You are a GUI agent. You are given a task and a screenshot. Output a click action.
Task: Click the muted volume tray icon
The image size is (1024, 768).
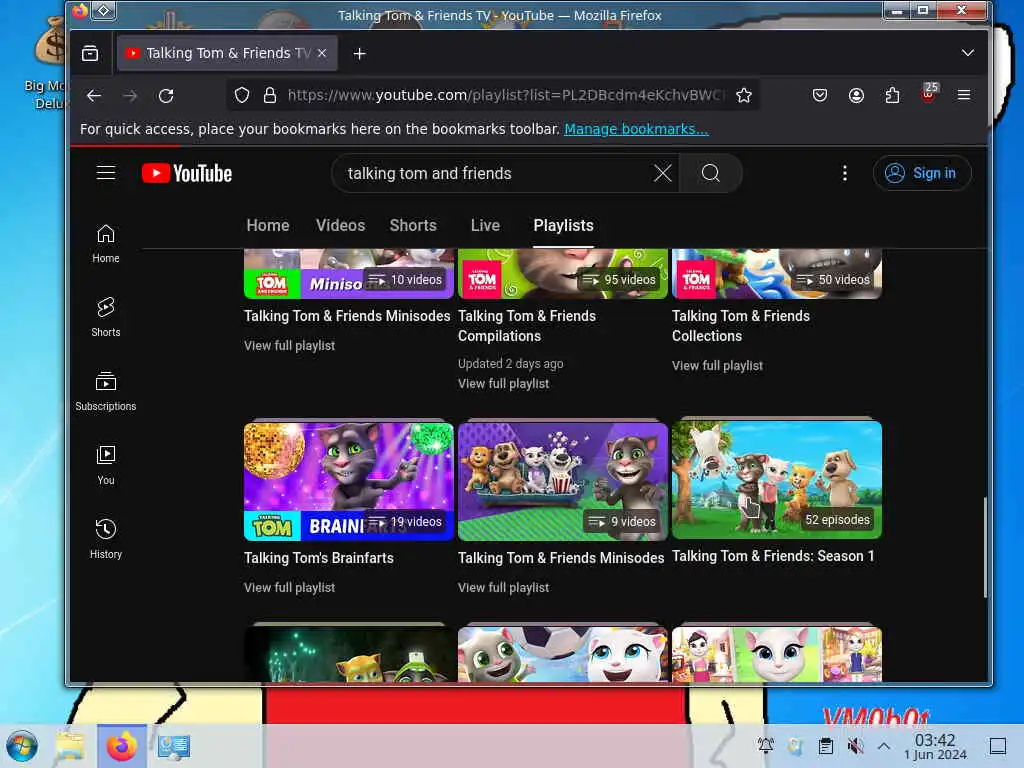coord(855,746)
